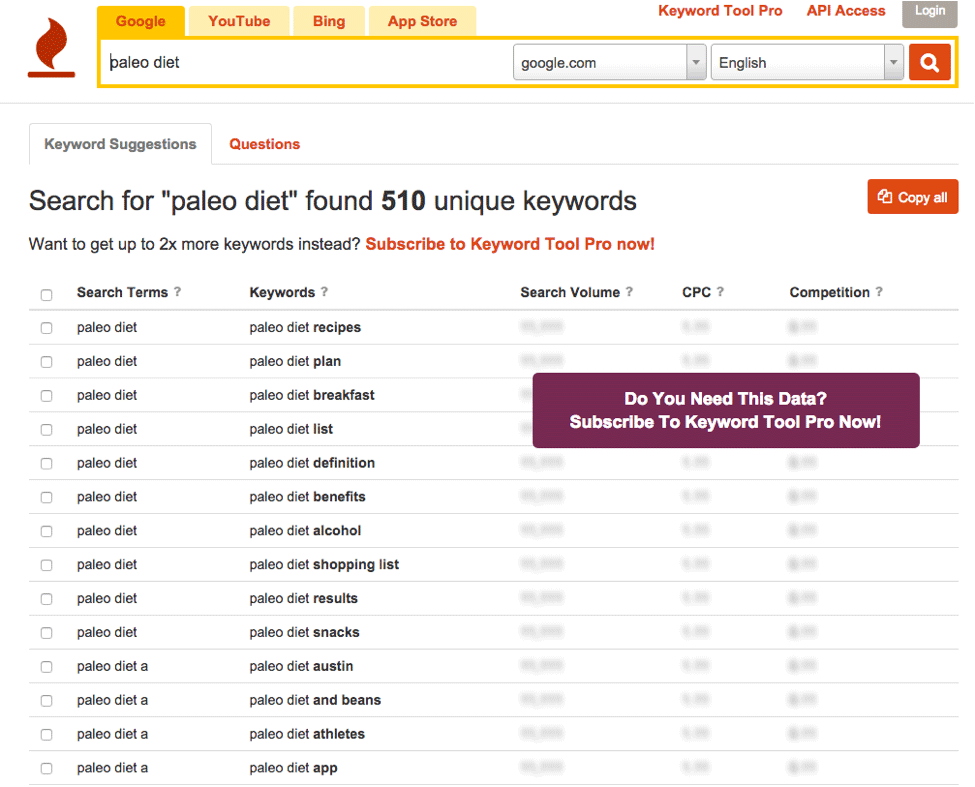Click the keyword paleo diet athletes
The width and height of the screenshot is (975, 787).
click(307, 734)
